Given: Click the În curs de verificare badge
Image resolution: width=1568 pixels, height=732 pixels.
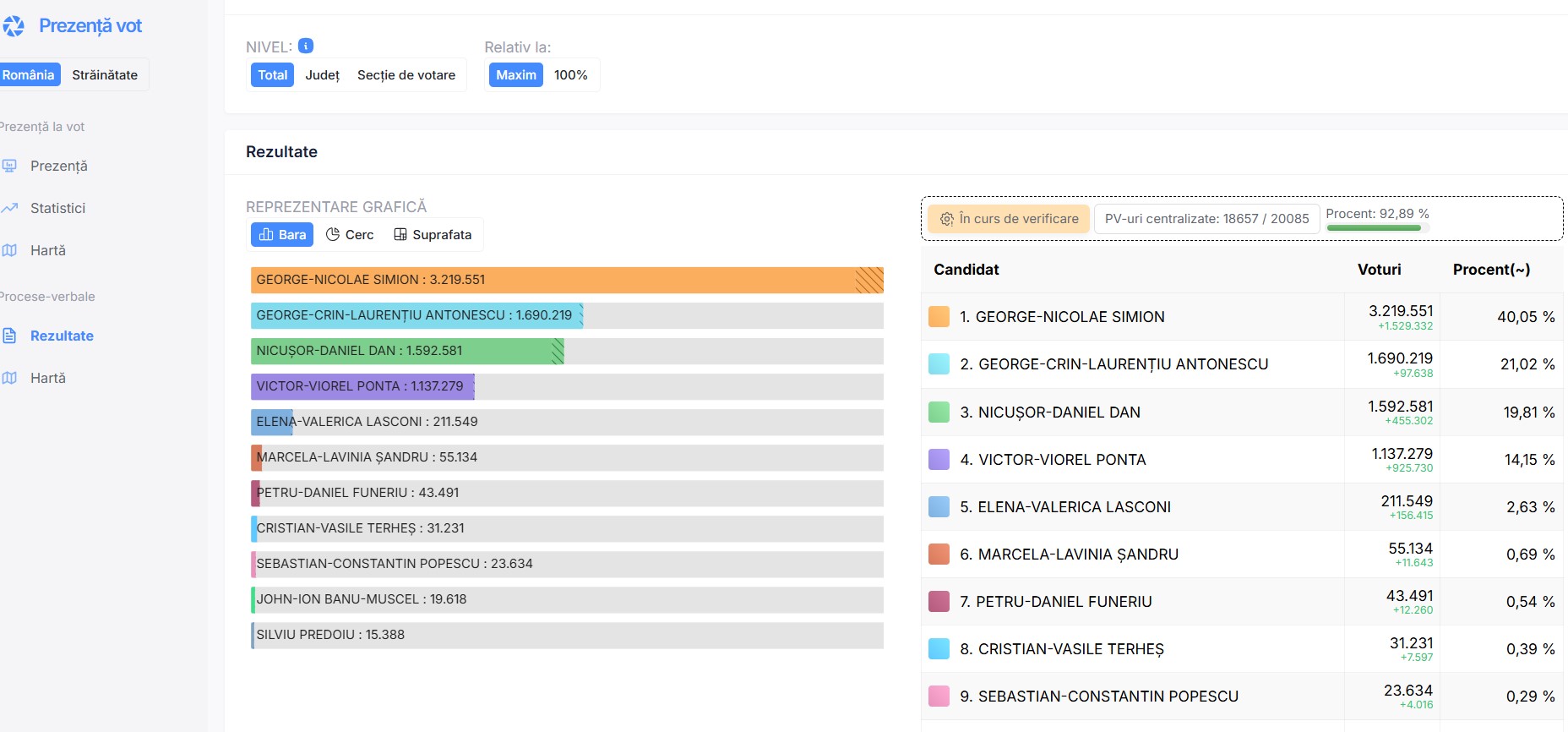Looking at the screenshot, I should tap(1009, 219).
